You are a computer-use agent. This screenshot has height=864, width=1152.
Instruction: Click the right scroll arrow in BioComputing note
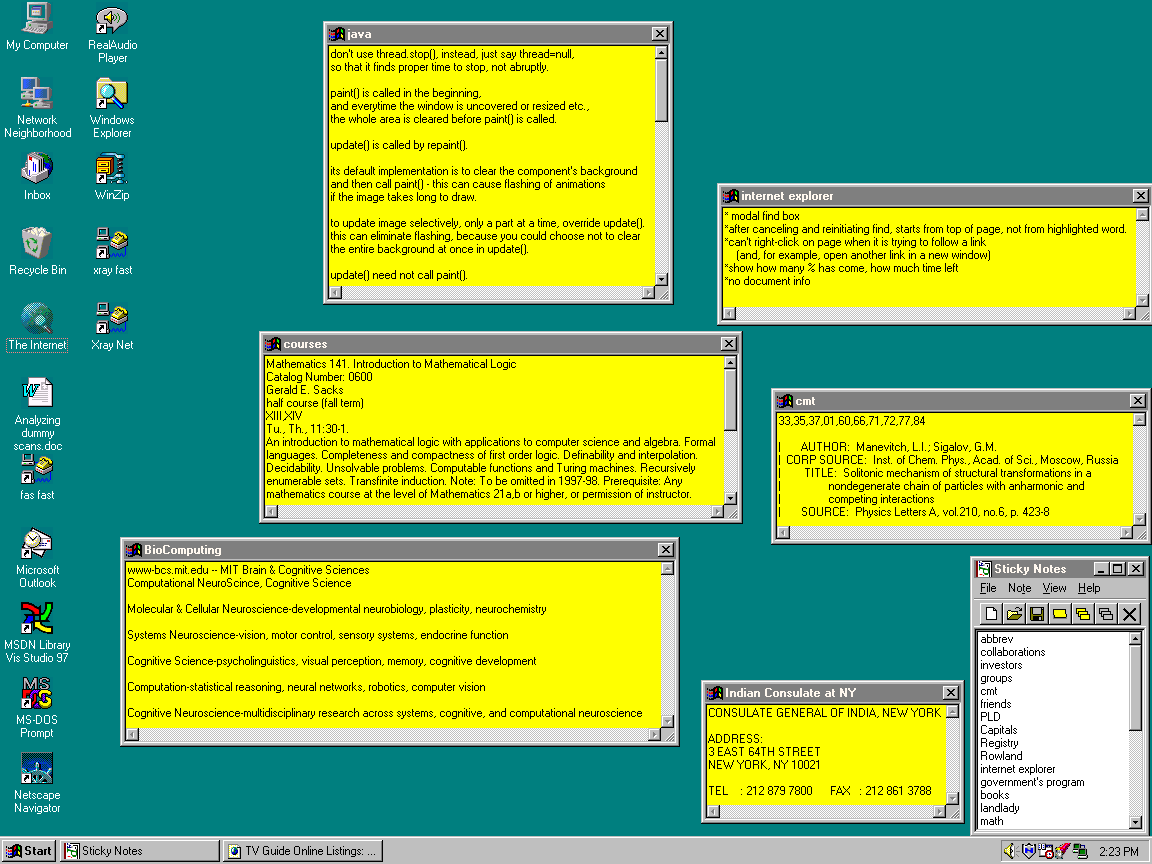655,734
